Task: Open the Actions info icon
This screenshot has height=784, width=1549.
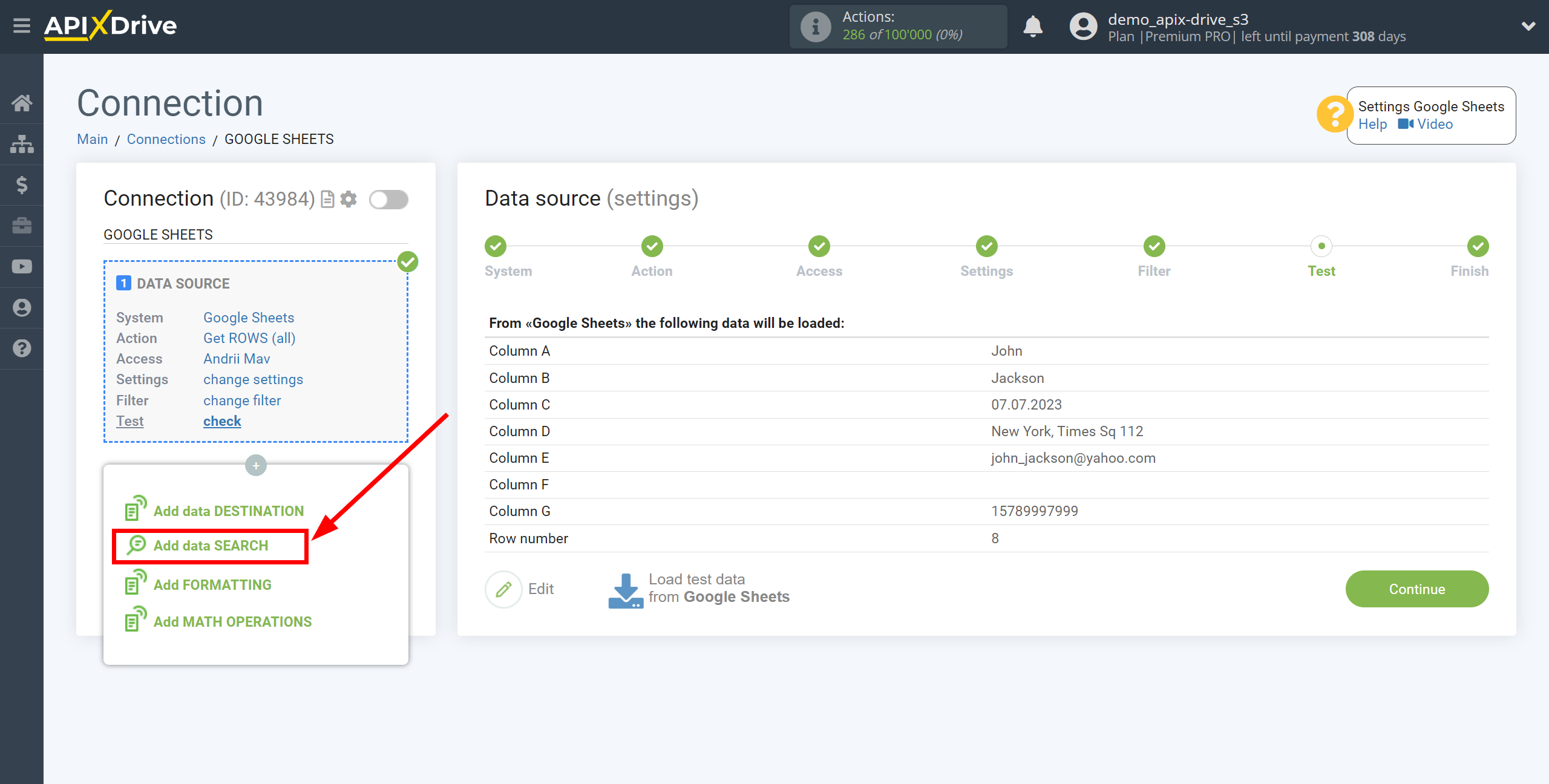Action: [816, 27]
